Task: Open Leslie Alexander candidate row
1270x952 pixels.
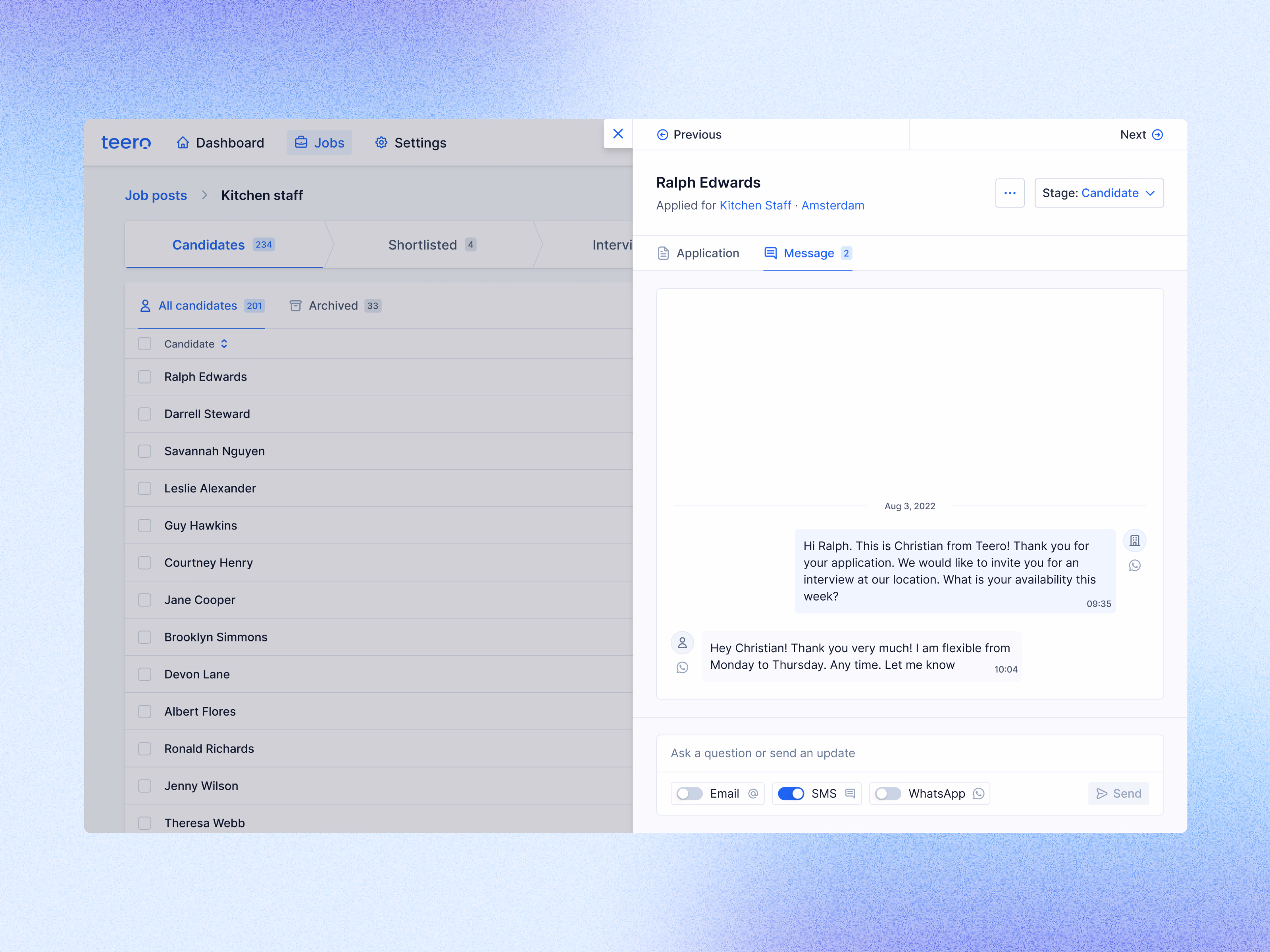Action: click(379, 488)
